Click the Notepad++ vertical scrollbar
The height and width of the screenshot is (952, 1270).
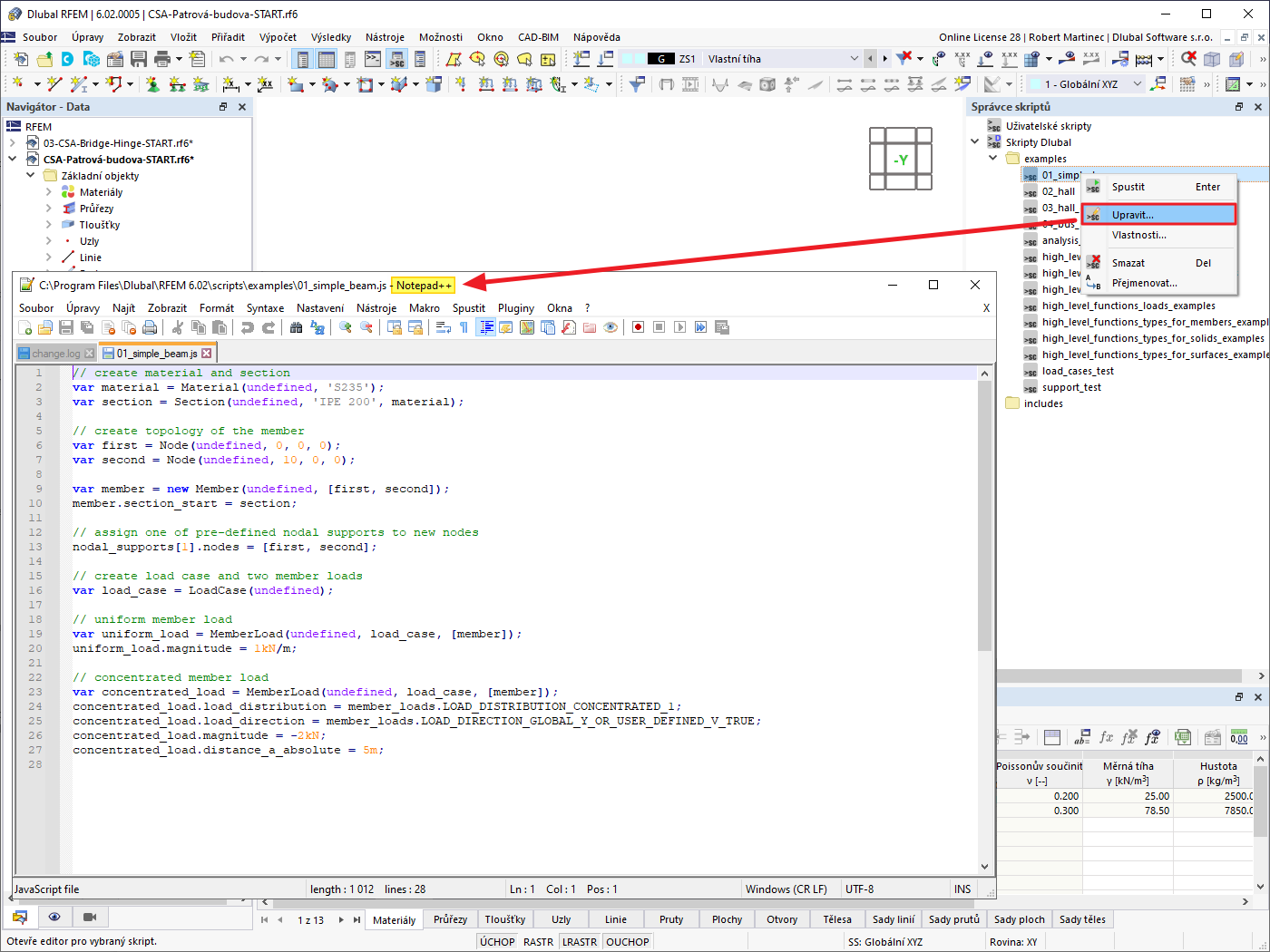tap(984, 516)
